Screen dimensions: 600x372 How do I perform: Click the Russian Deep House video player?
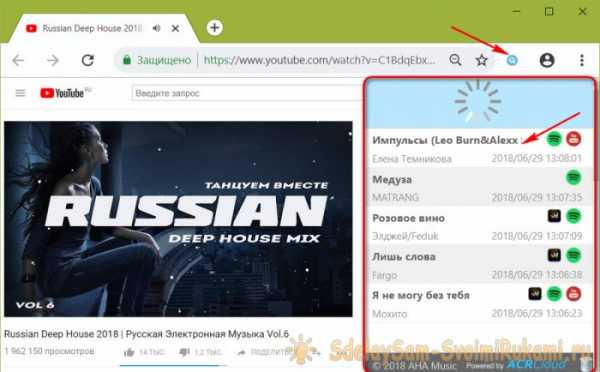pyautogui.click(x=178, y=219)
